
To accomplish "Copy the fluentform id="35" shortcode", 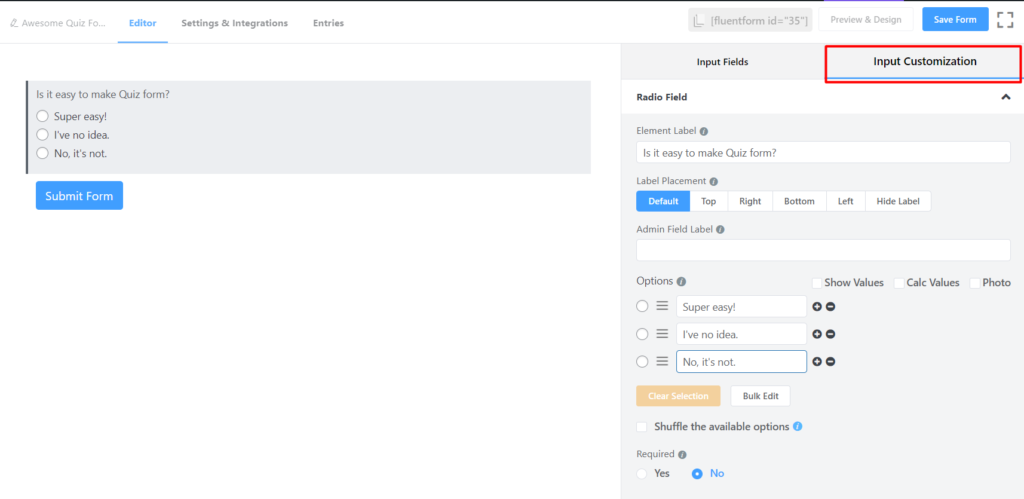I will (750, 20).
